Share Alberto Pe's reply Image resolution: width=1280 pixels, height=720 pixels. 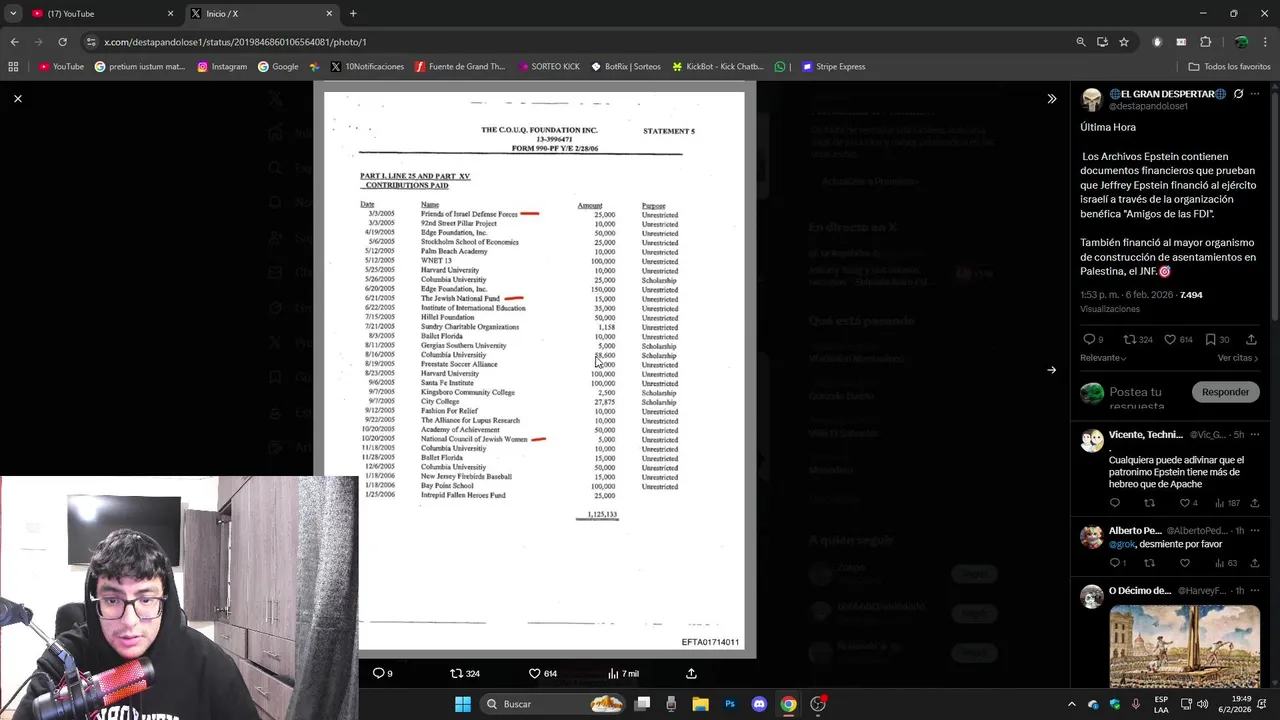[1255, 563]
